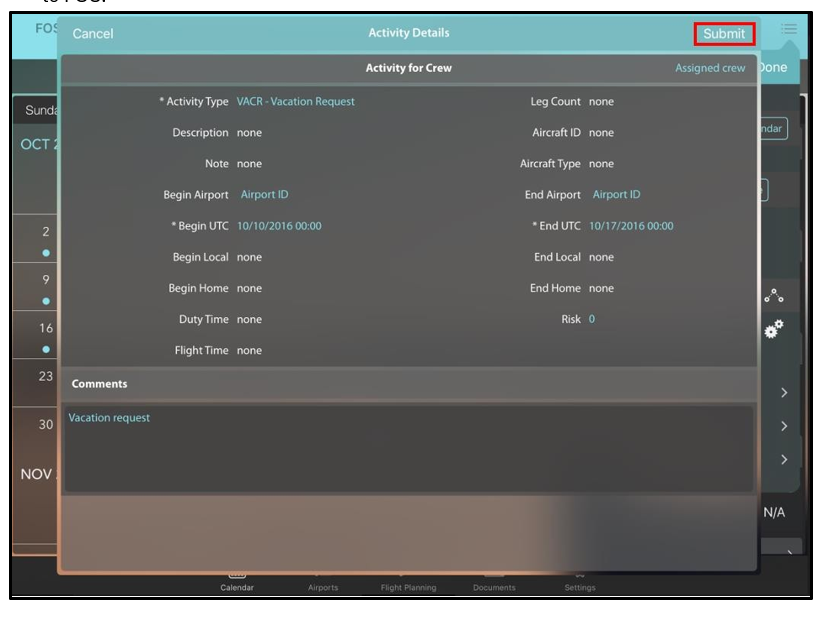836x619 pixels.
Task: Select the Begin Airport ID field
Action: point(264,195)
